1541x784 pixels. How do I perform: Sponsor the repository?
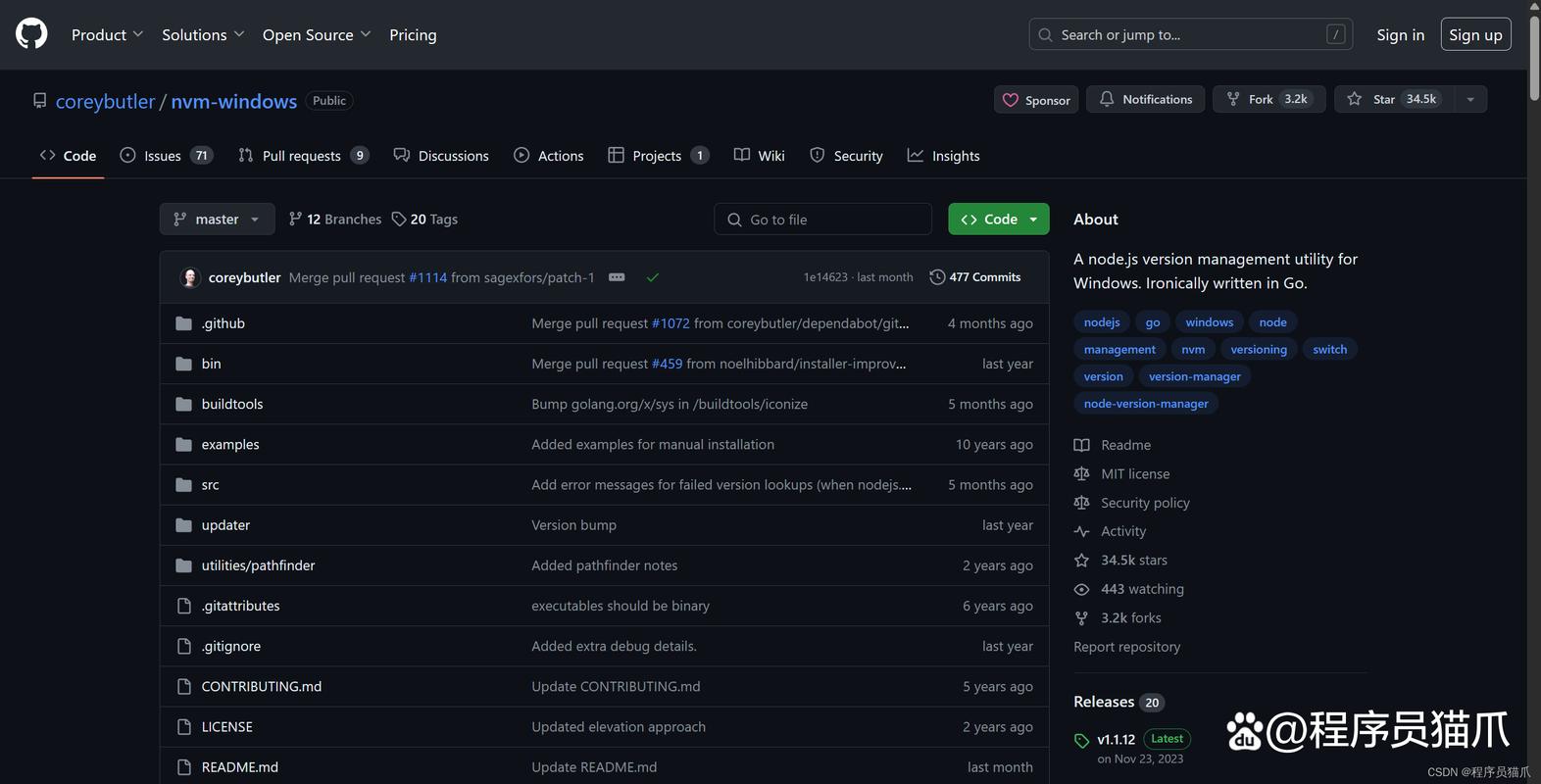click(1036, 99)
